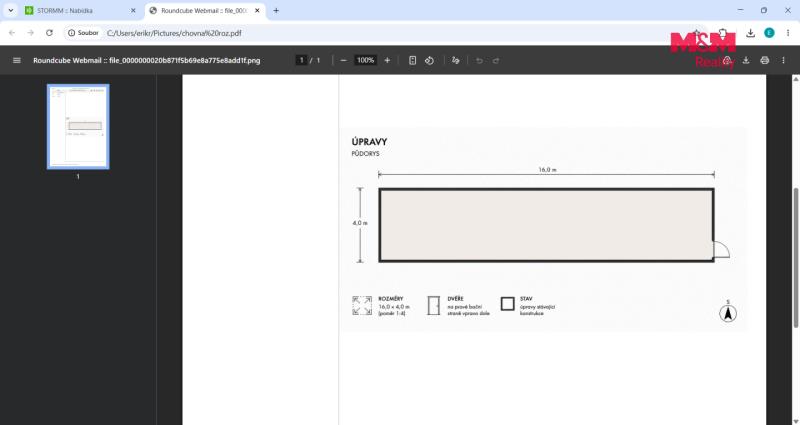
Task: Reload the current page
Action: tap(49, 33)
